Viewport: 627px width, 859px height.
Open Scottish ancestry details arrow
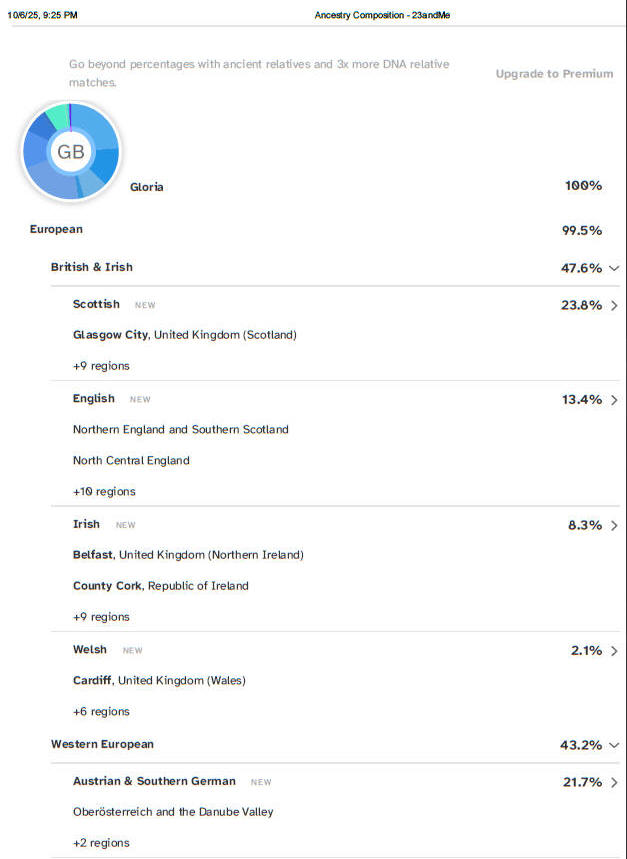pyautogui.click(x=613, y=305)
